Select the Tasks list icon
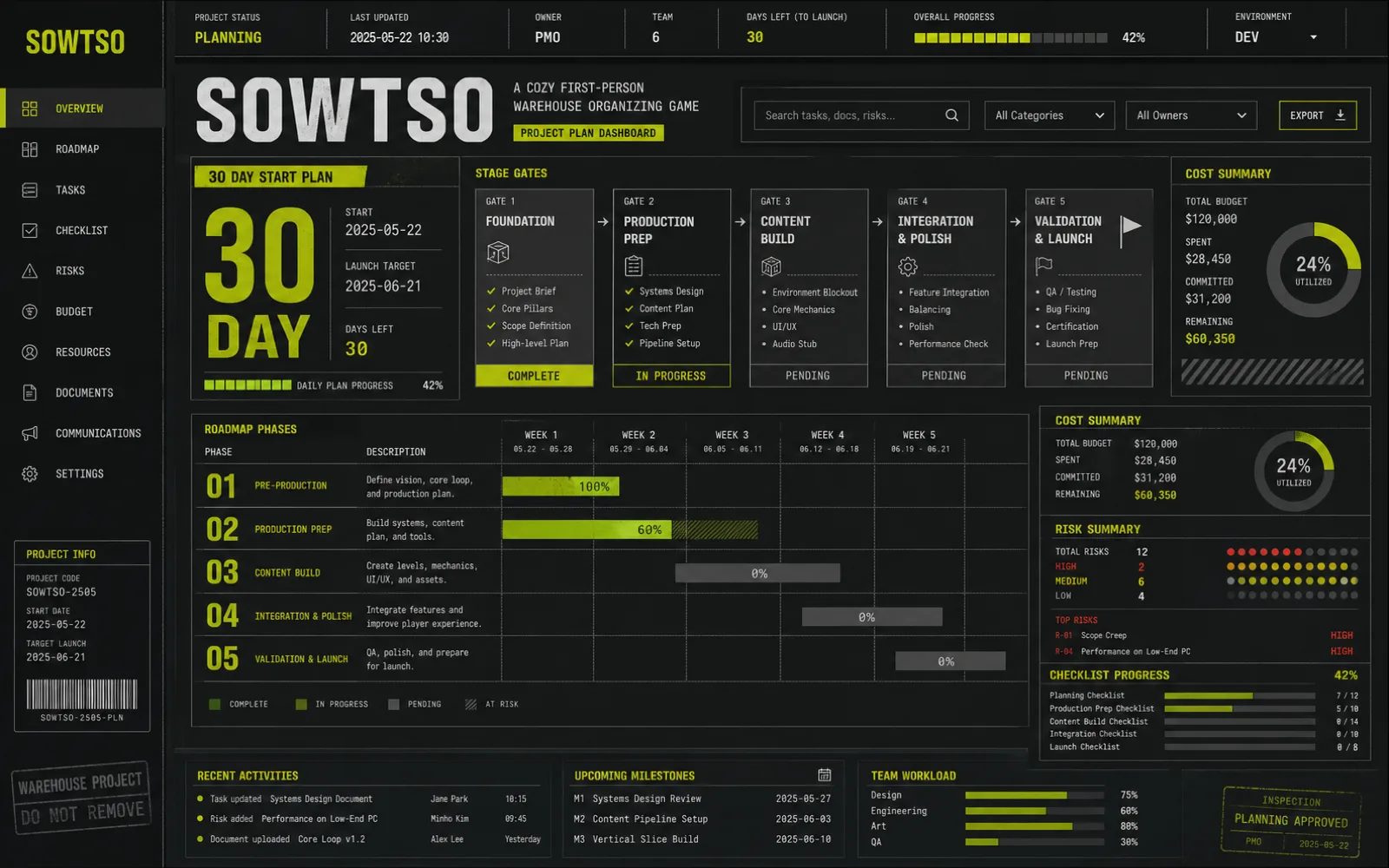The image size is (1389, 868). [30, 190]
